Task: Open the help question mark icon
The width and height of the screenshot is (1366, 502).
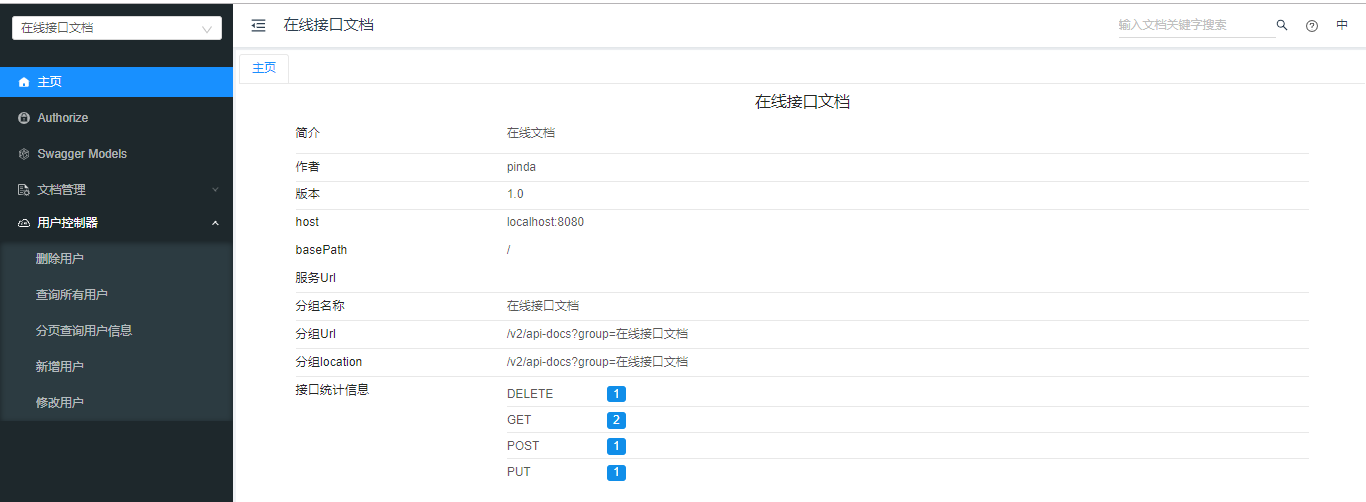Action: coord(1312,26)
